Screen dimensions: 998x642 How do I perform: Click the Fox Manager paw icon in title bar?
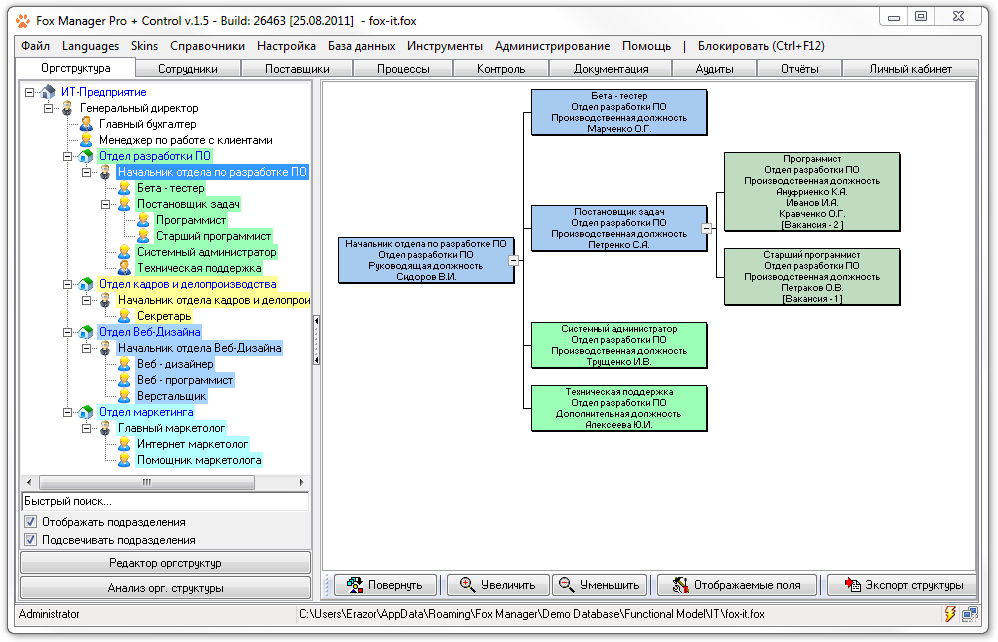coord(23,21)
